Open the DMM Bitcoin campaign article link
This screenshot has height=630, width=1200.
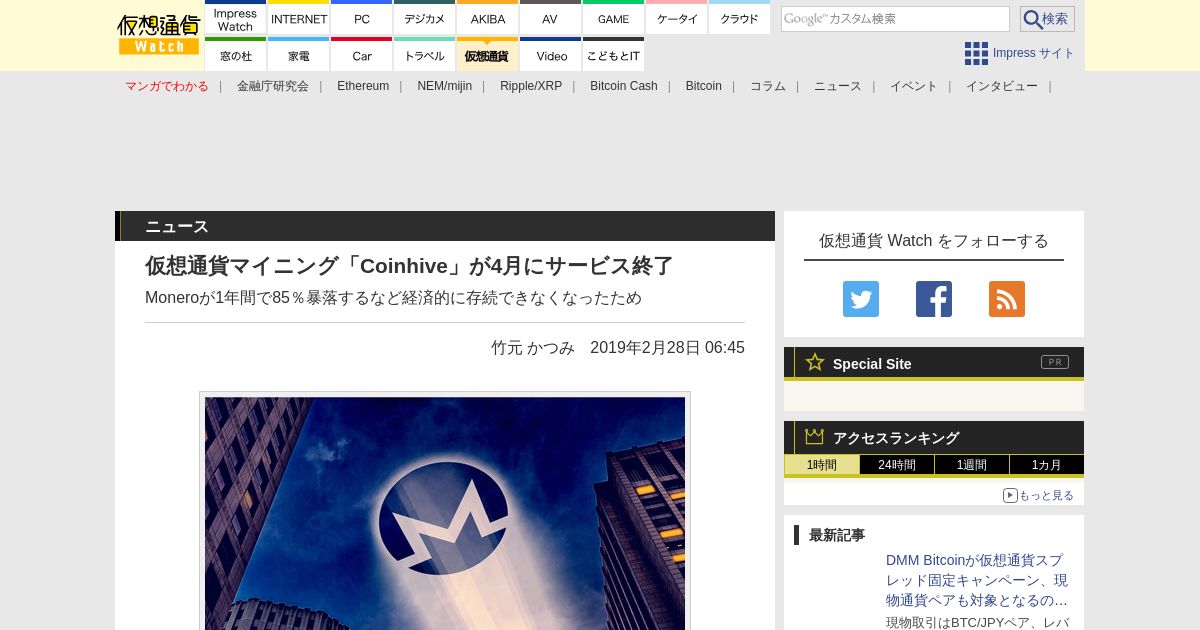(x=977, y=580)
